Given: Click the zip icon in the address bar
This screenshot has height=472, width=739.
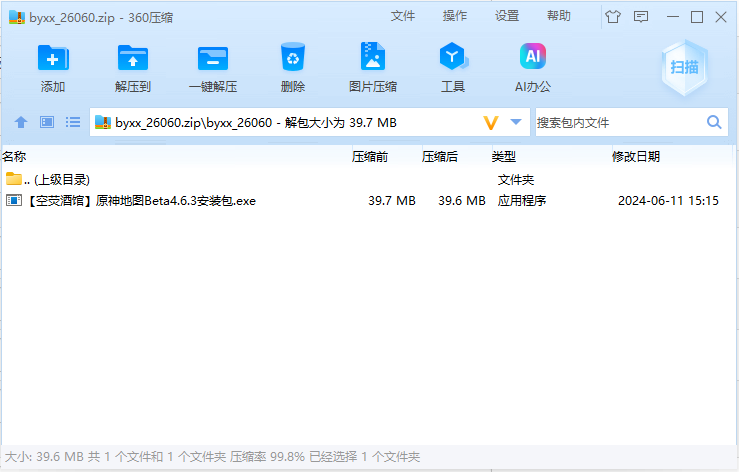Looking at the screenshot, I should coord(103,123).
